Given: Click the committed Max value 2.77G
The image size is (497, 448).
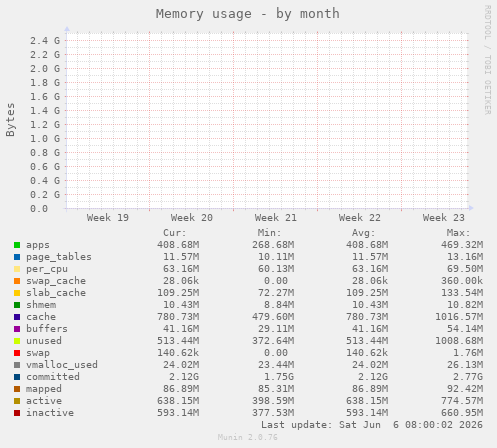Looking at the screenshot, I should [468, 377].
